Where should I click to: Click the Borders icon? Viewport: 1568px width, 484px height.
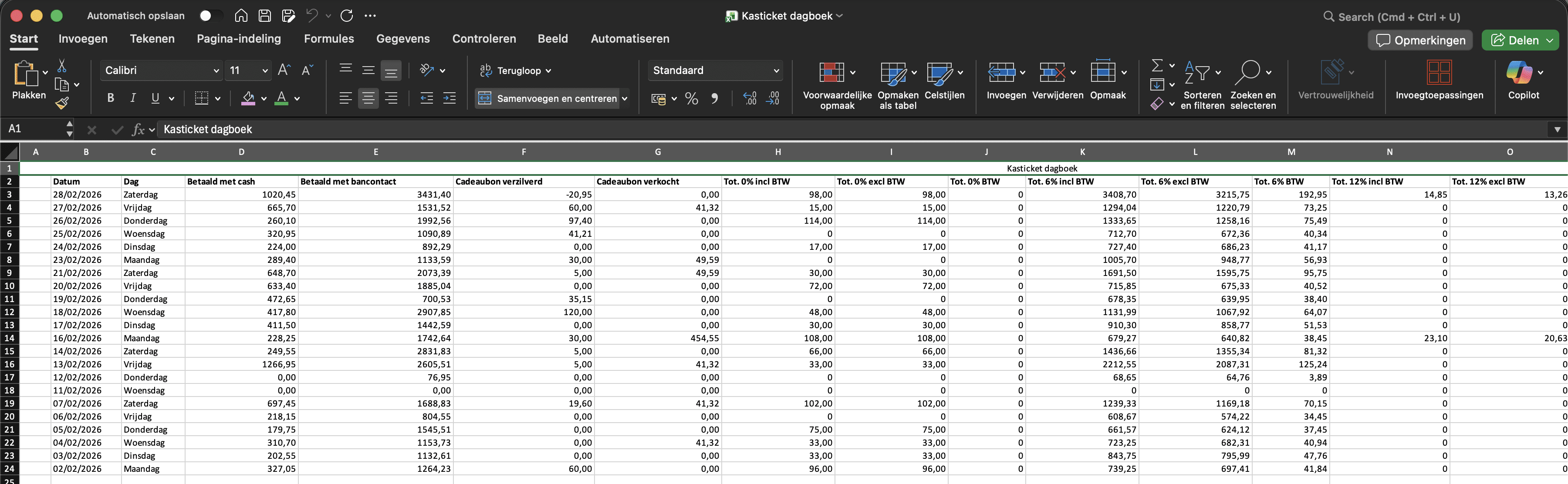pos(202,98)
